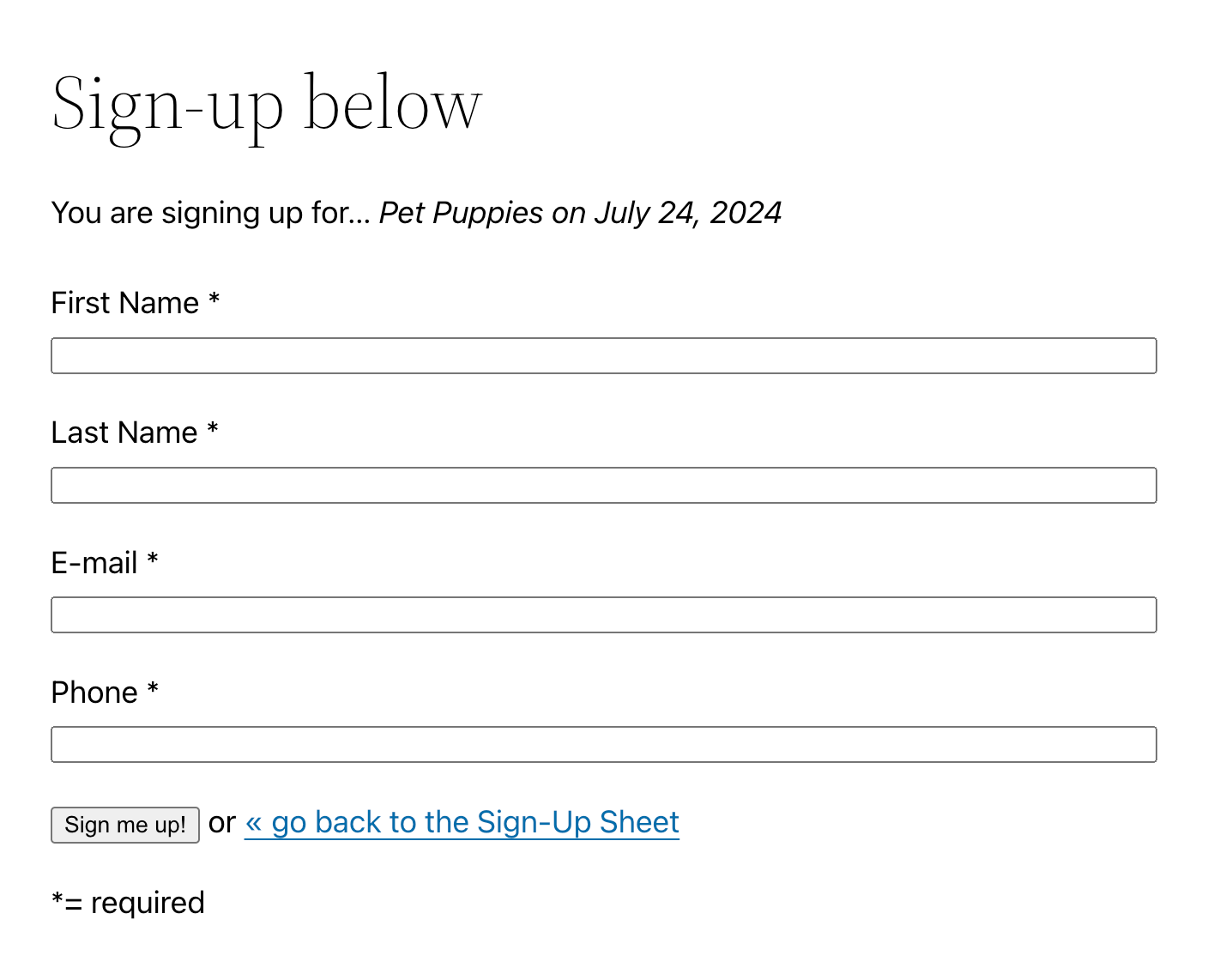
Task: Click the word "or" after the button
Action: (222, 823)
